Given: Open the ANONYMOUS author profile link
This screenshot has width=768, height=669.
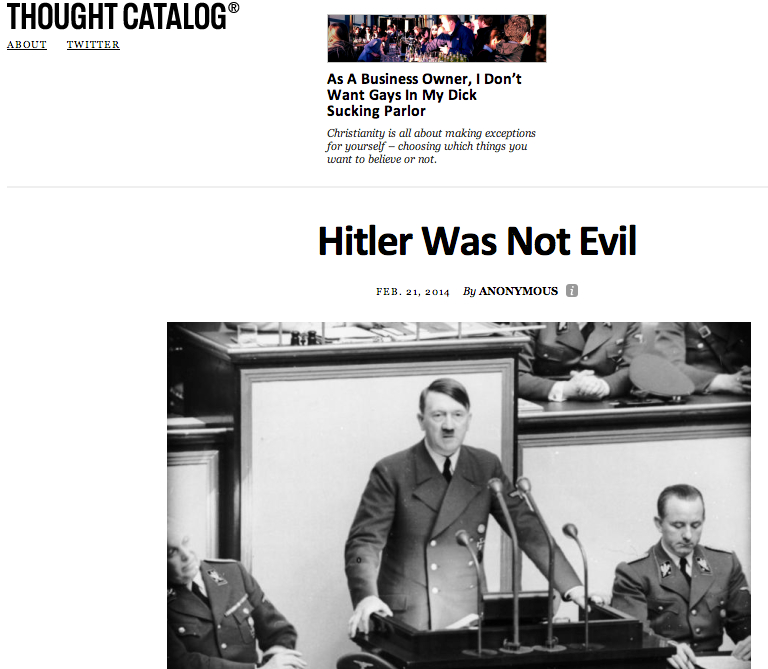Looking at the screenshot, I should pos(518,291).
